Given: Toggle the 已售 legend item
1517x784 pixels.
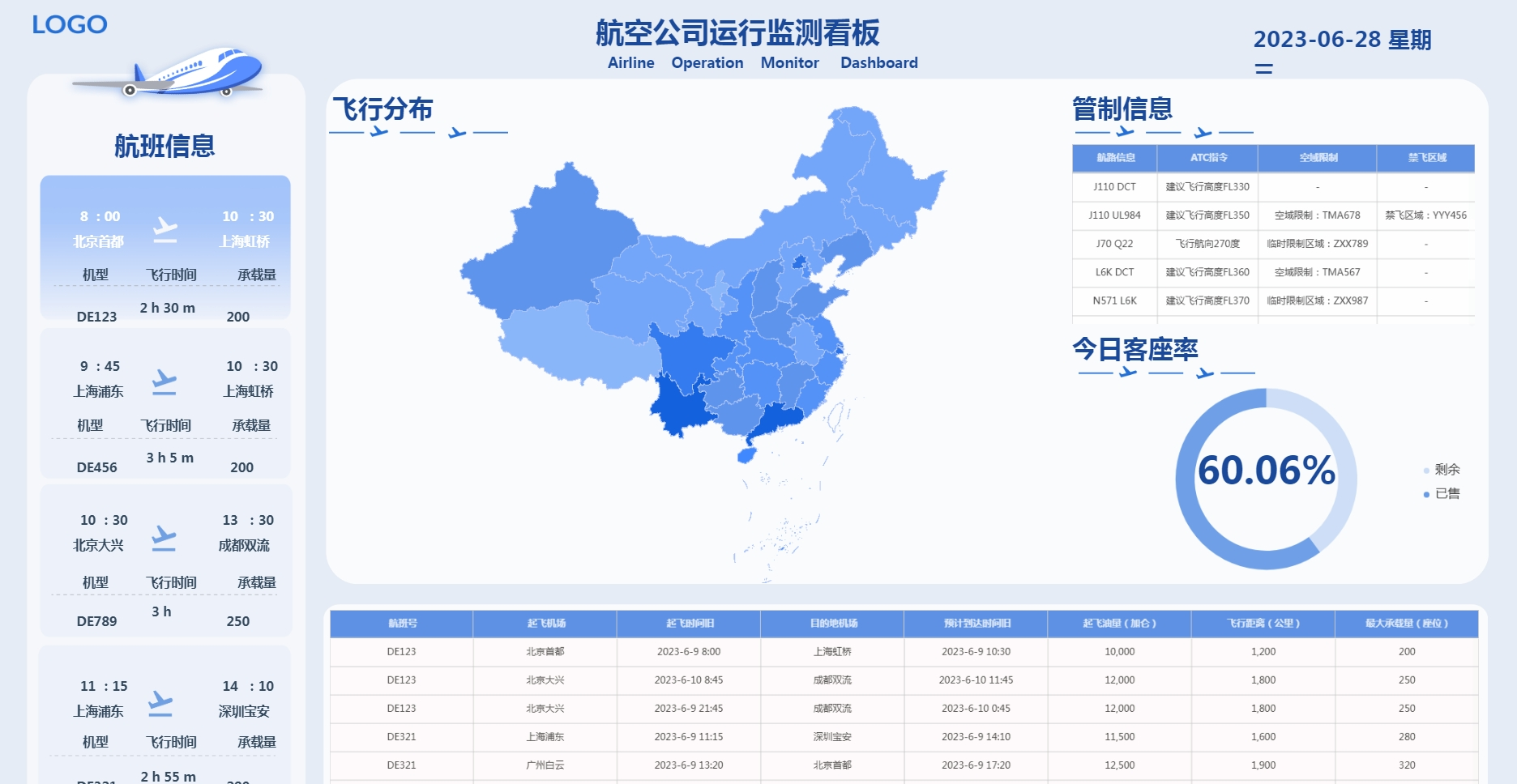Looking at the screenshot, I should click(1442, 494).
